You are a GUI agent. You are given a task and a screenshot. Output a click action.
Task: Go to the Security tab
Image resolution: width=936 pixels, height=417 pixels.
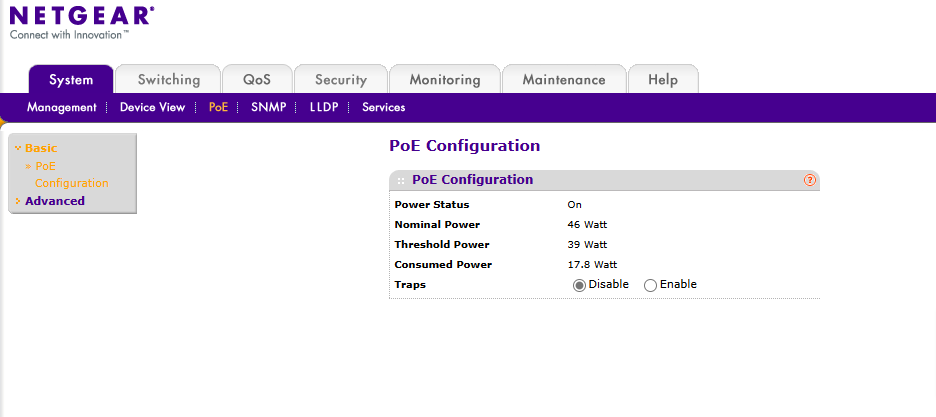click(x=340, y=80)
